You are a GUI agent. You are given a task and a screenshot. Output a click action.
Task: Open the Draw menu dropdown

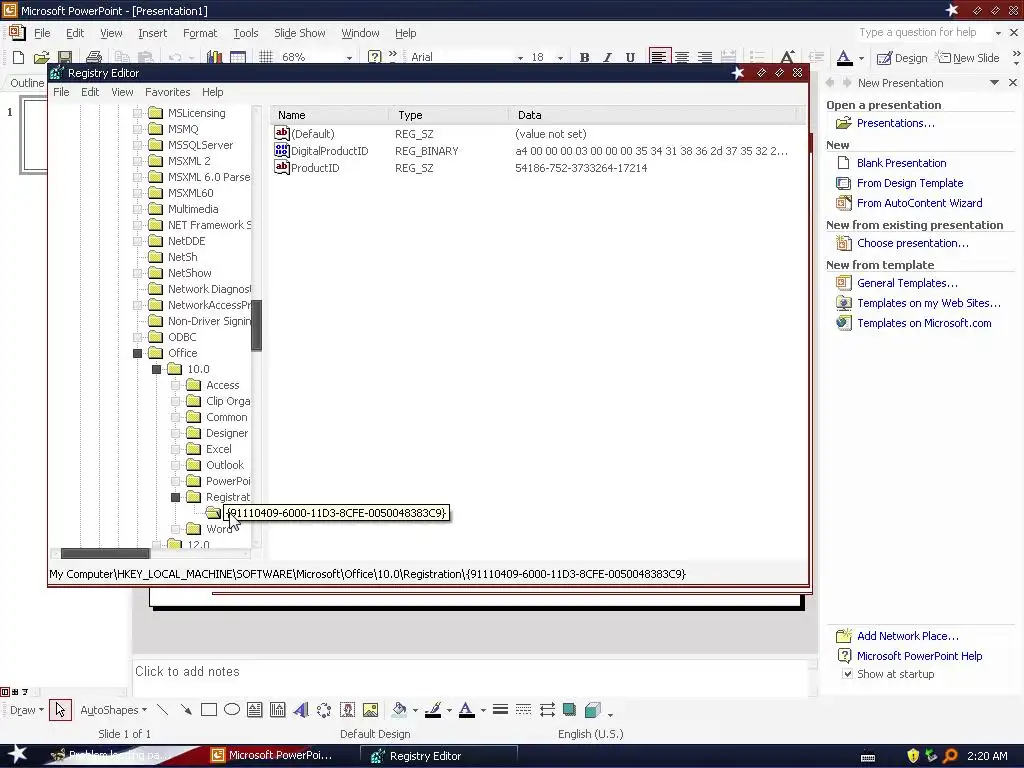coord(27,710)
